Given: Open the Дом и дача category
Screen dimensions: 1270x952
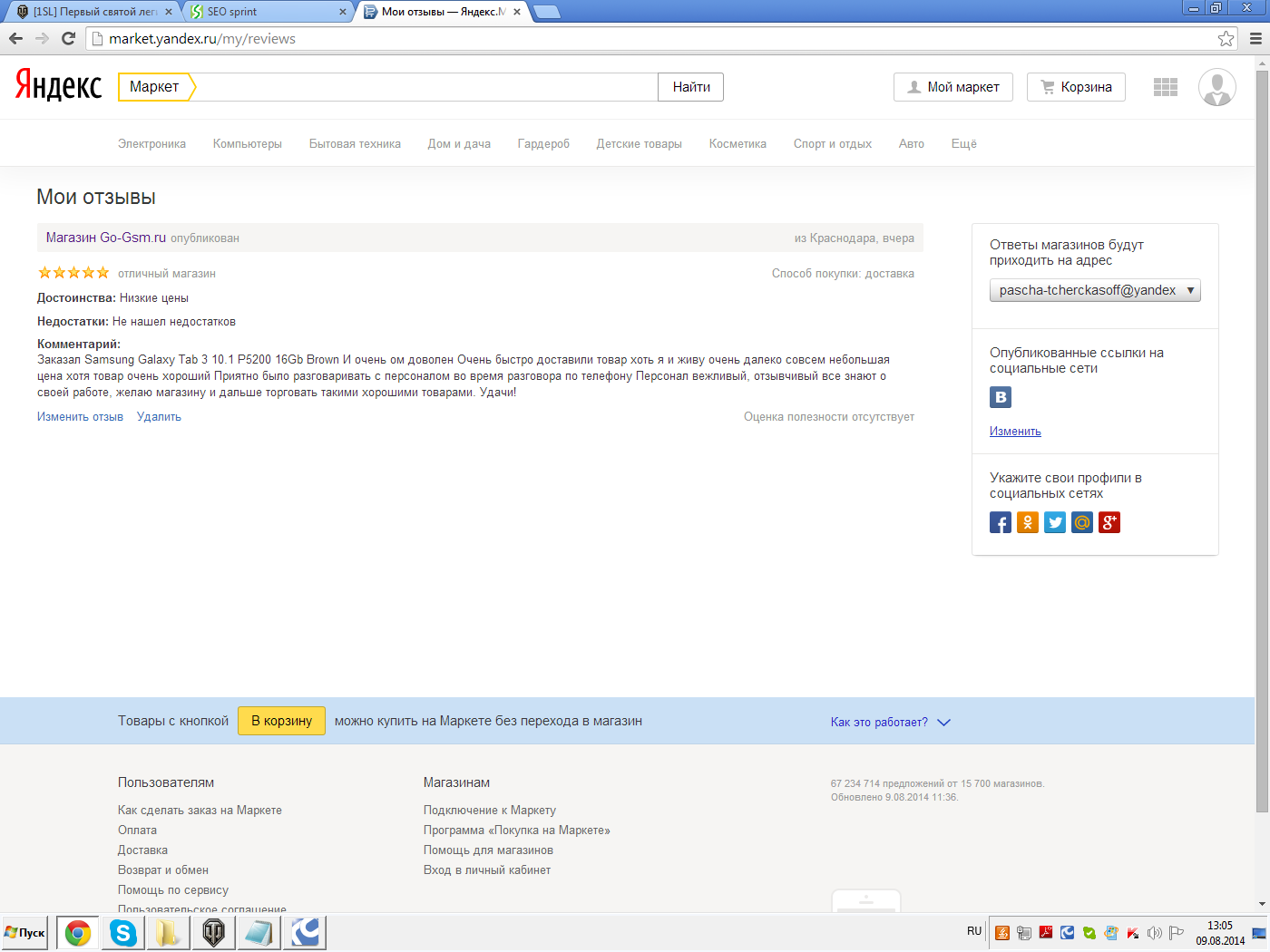Looking at the screenshot, I should [459, 143].
